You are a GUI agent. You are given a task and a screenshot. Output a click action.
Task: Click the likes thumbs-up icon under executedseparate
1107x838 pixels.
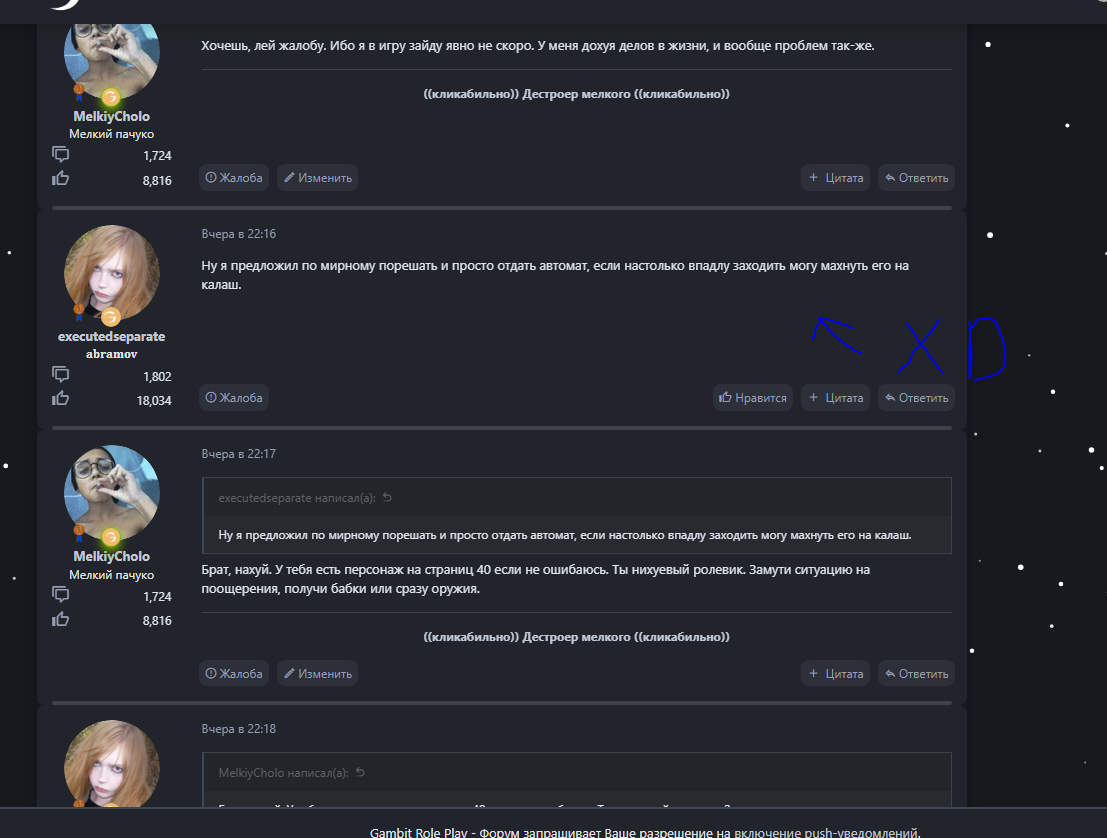click(x=61, y=398)
